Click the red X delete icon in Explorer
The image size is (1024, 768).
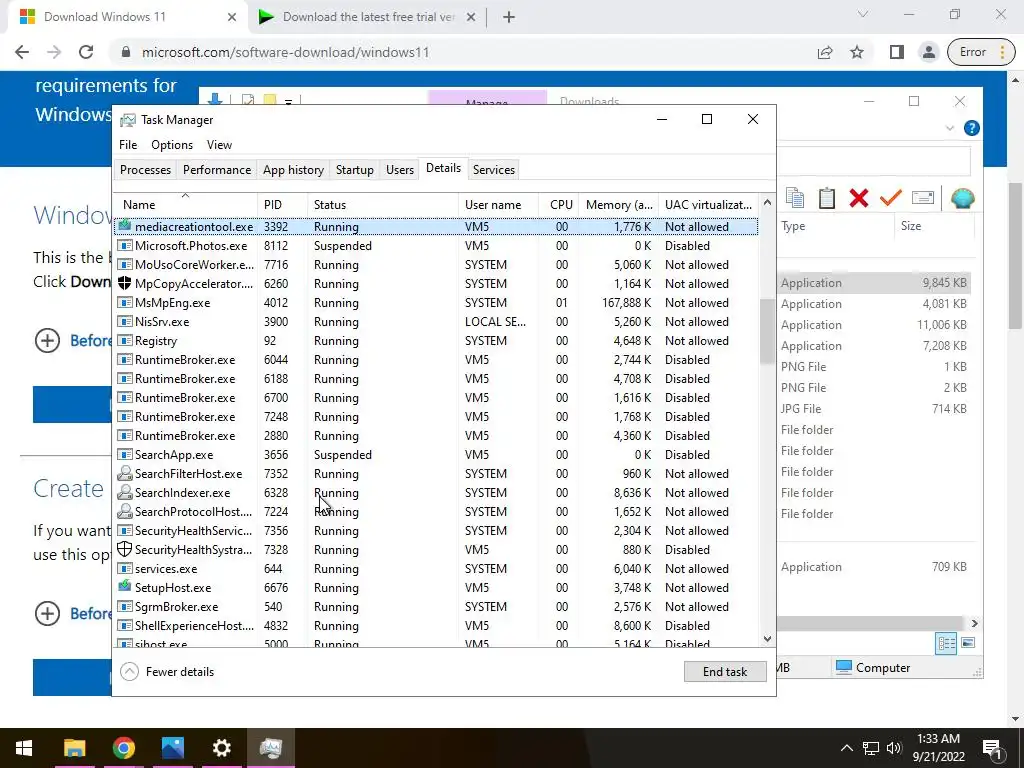coord(859,198)
